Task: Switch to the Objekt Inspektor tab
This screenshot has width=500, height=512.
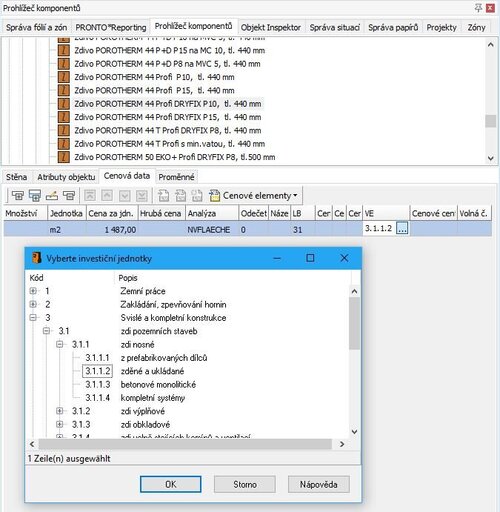Action: coord(271,27)
